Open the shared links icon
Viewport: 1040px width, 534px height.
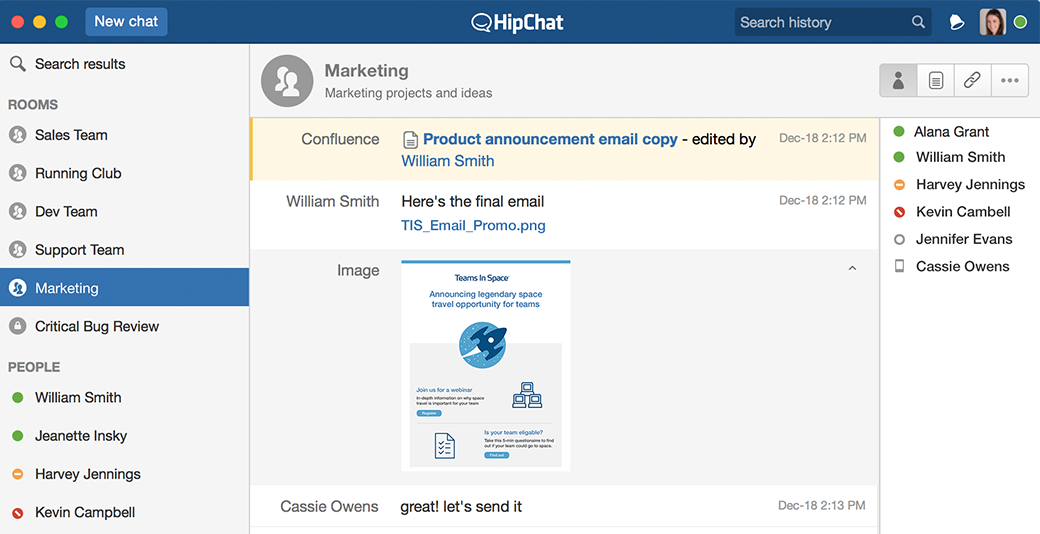[x=972, y=81]
